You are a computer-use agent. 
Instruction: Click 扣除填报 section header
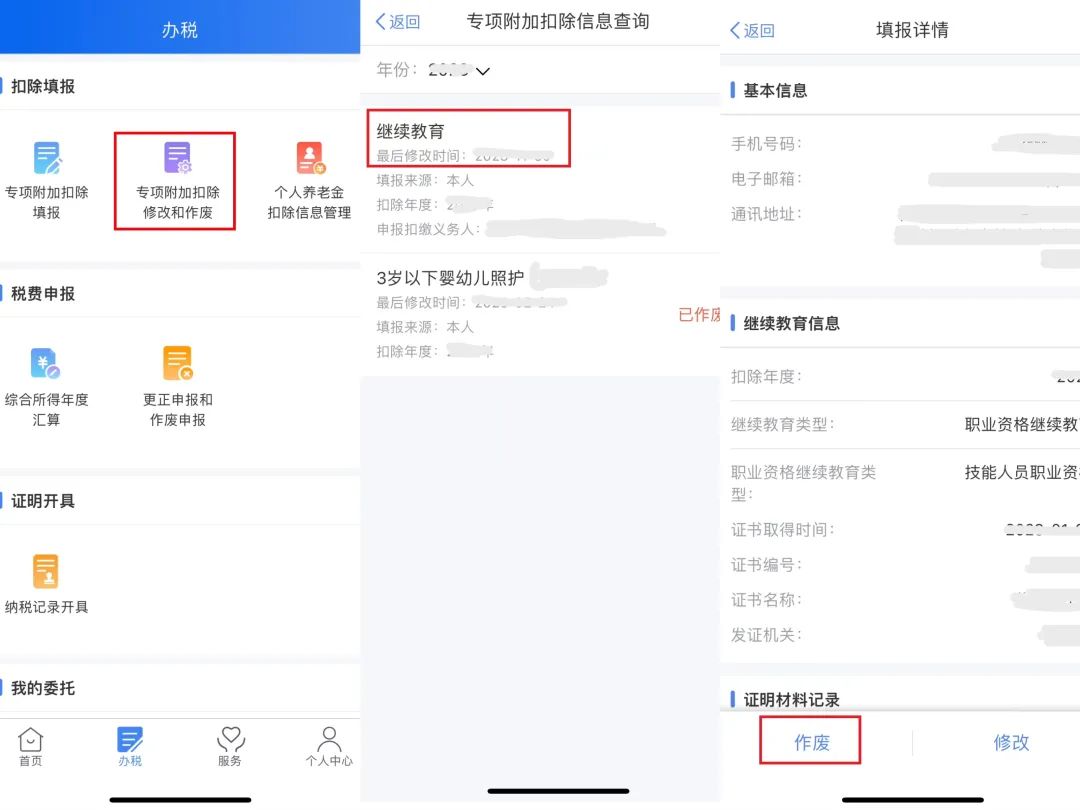tap(43, 86)
